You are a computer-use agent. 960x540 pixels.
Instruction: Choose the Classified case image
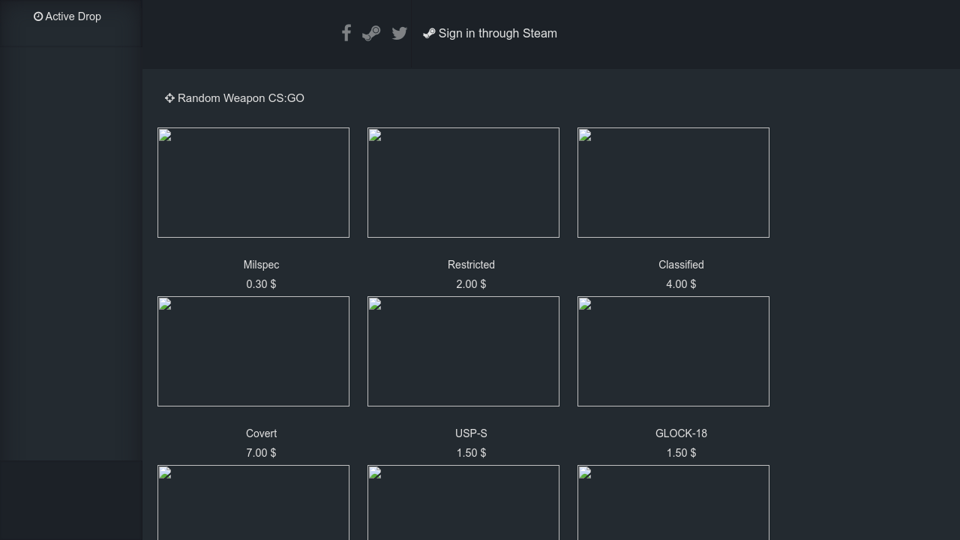[673, 182]
